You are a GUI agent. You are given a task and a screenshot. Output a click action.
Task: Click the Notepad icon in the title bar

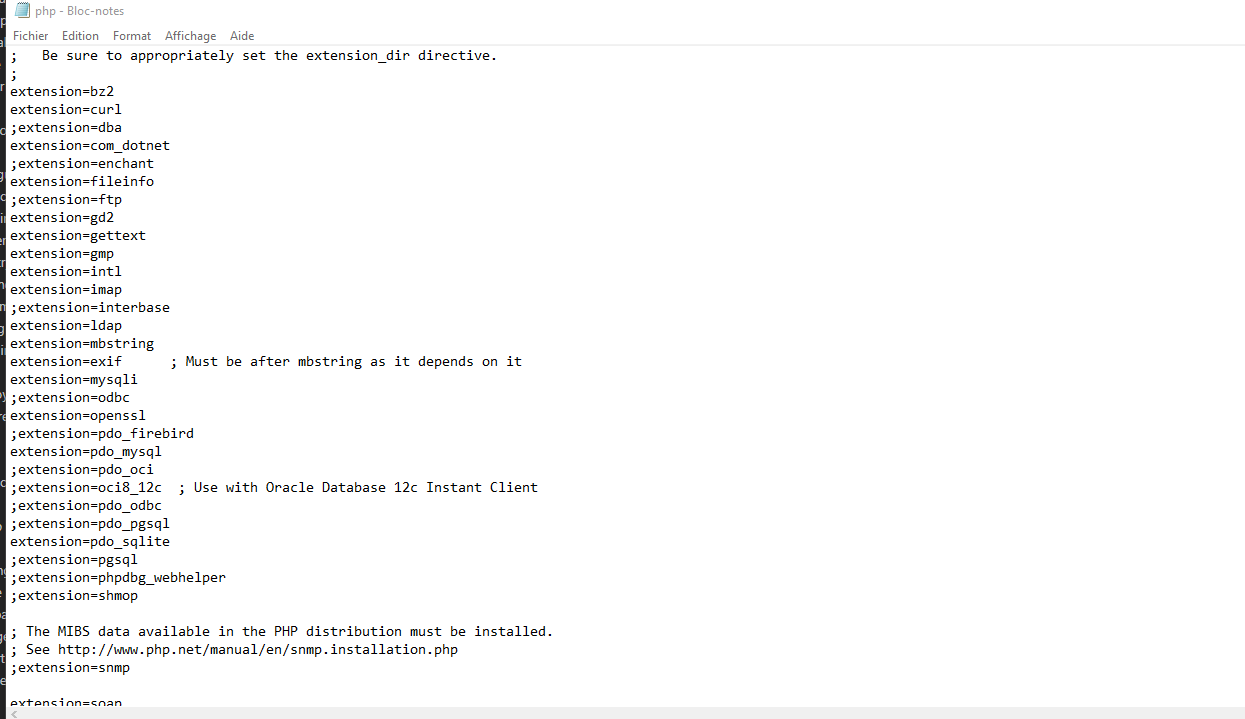(21, 11)
